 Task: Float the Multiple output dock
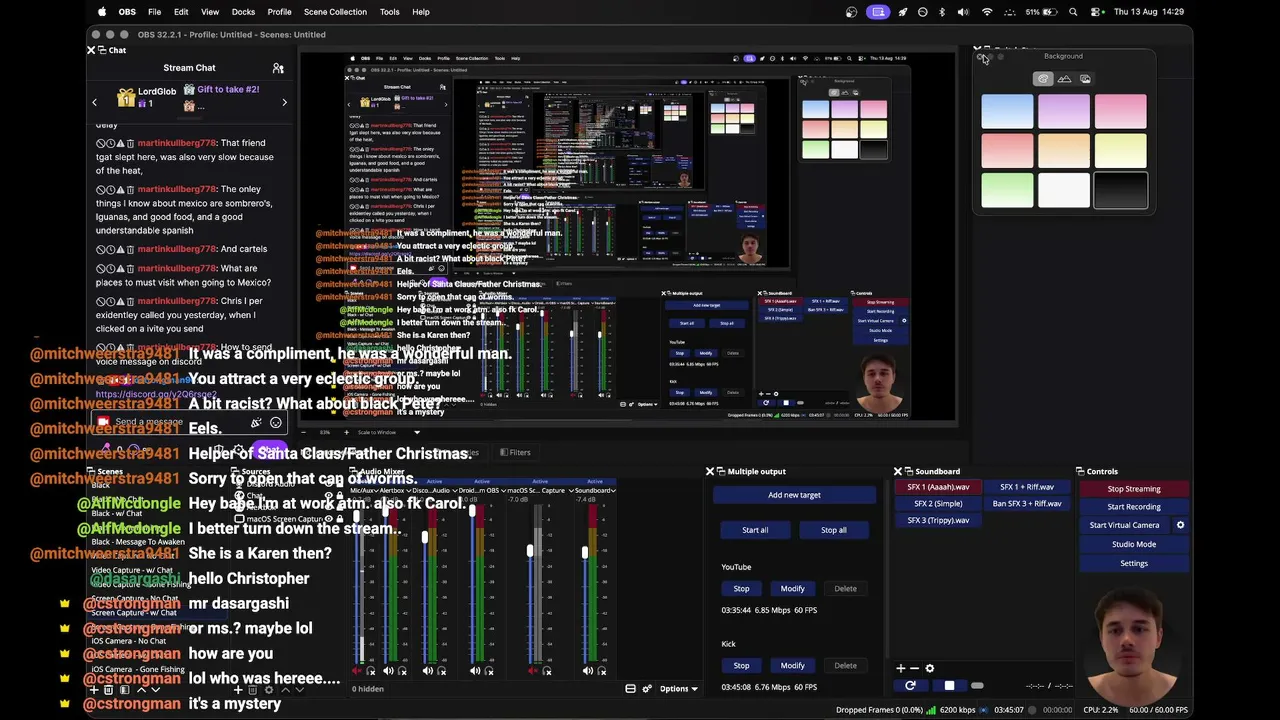click(x=721, y=471)
